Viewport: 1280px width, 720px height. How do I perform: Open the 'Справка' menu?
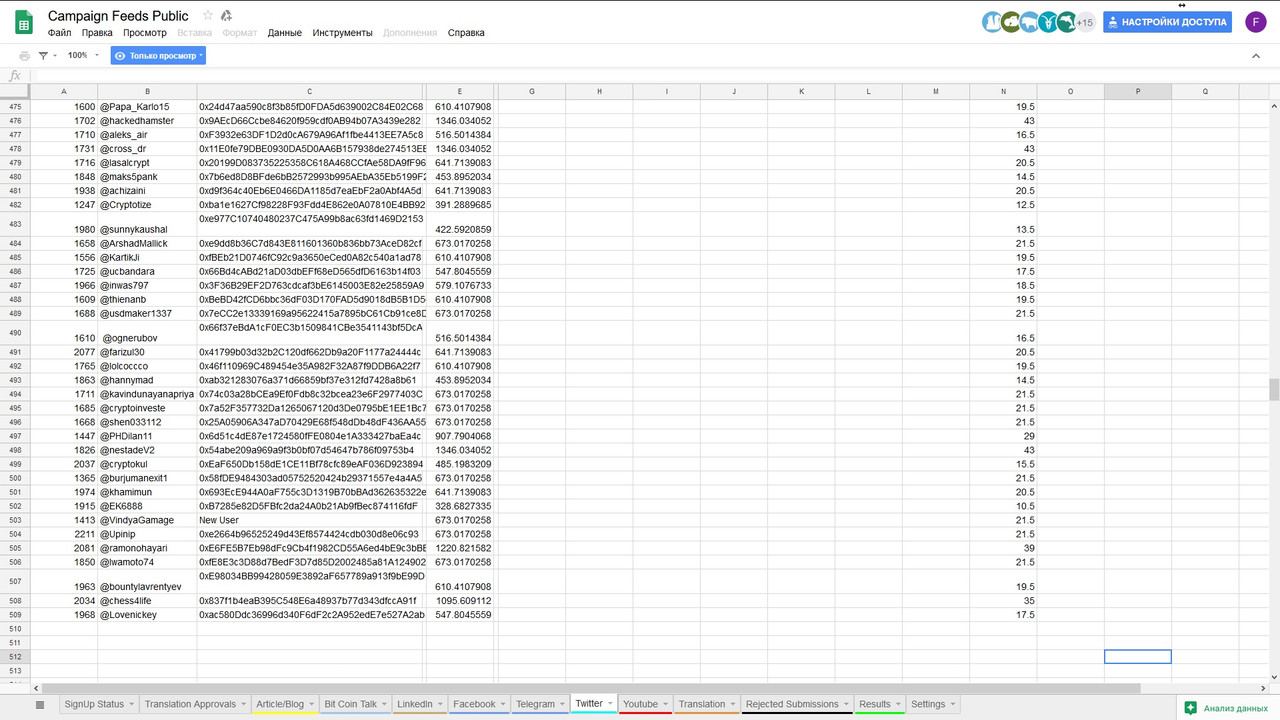[466, 33]
